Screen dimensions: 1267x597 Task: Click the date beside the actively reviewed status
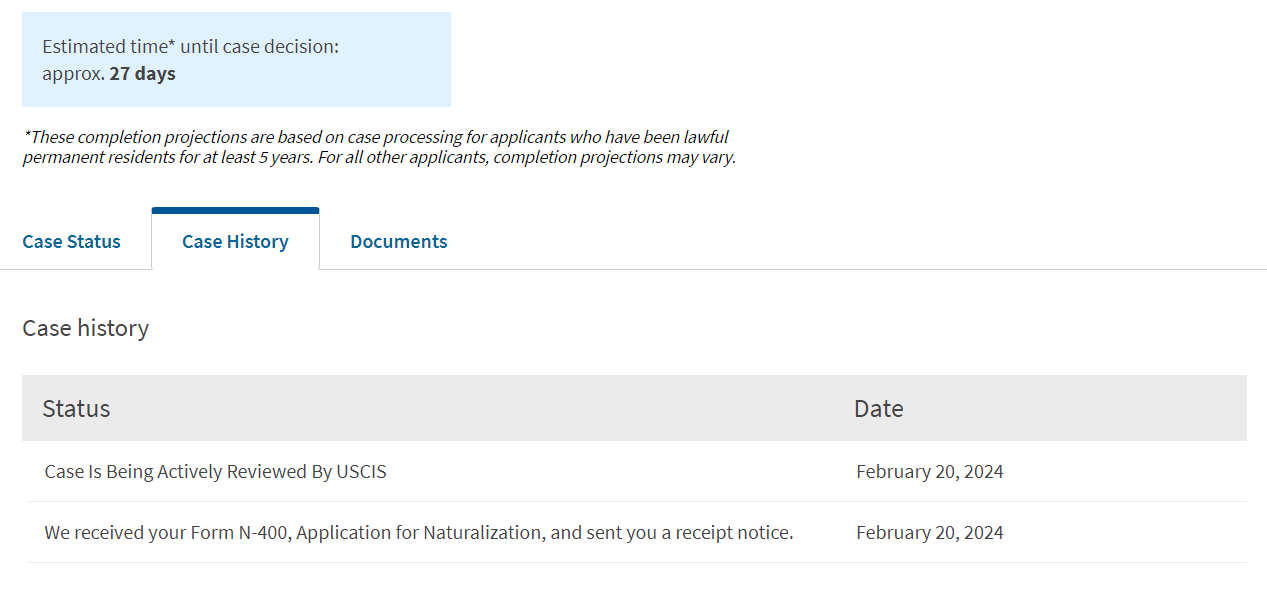point(929,472)
